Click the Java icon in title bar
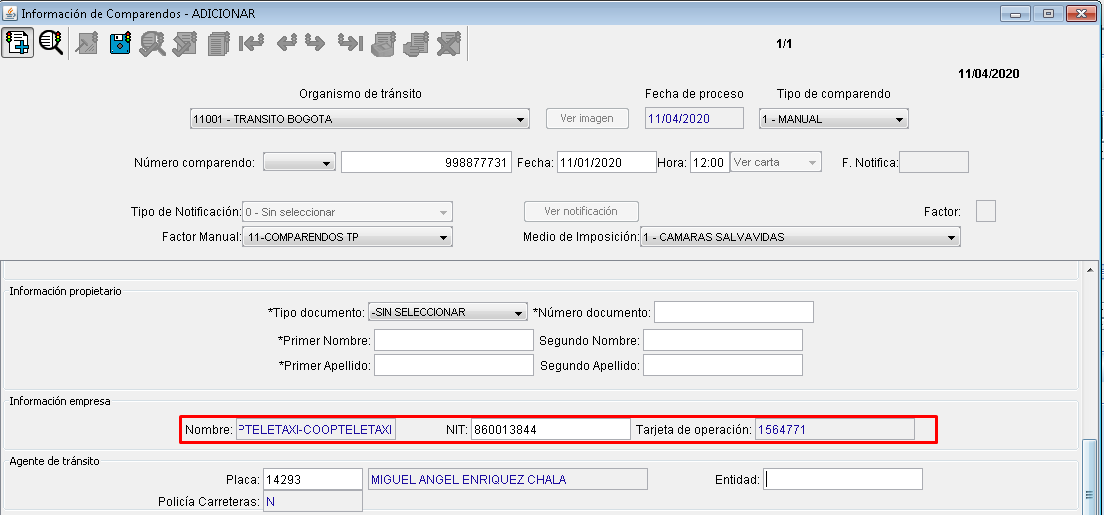The image size is (1104, 515). (10, 14)
